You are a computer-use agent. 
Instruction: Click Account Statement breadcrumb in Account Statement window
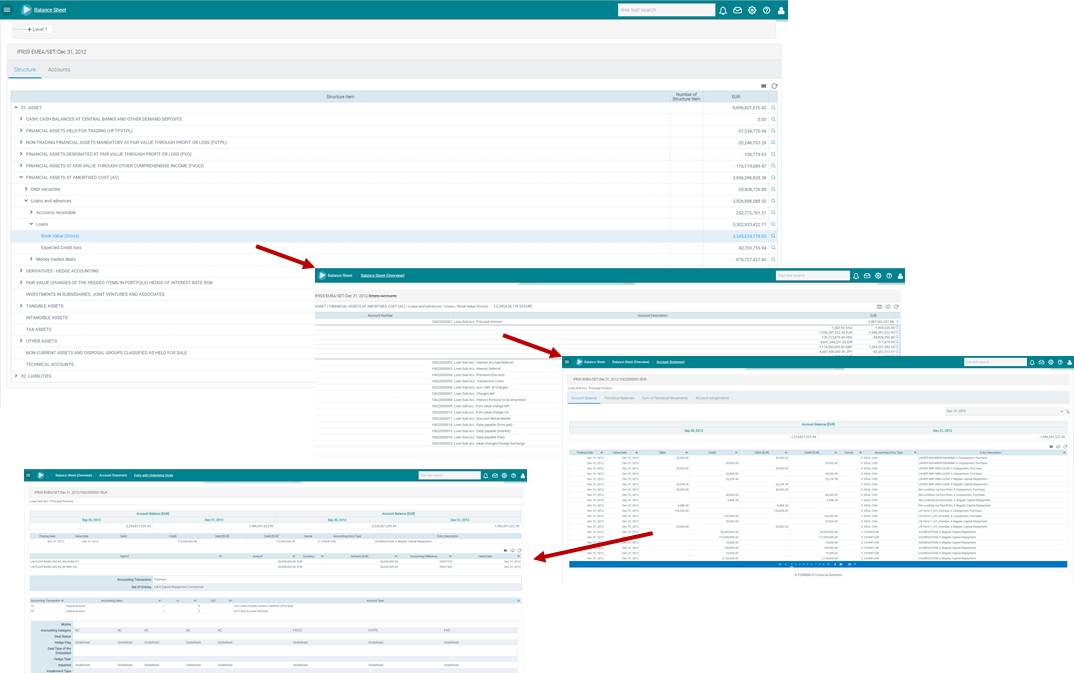[x=671, y=362]
